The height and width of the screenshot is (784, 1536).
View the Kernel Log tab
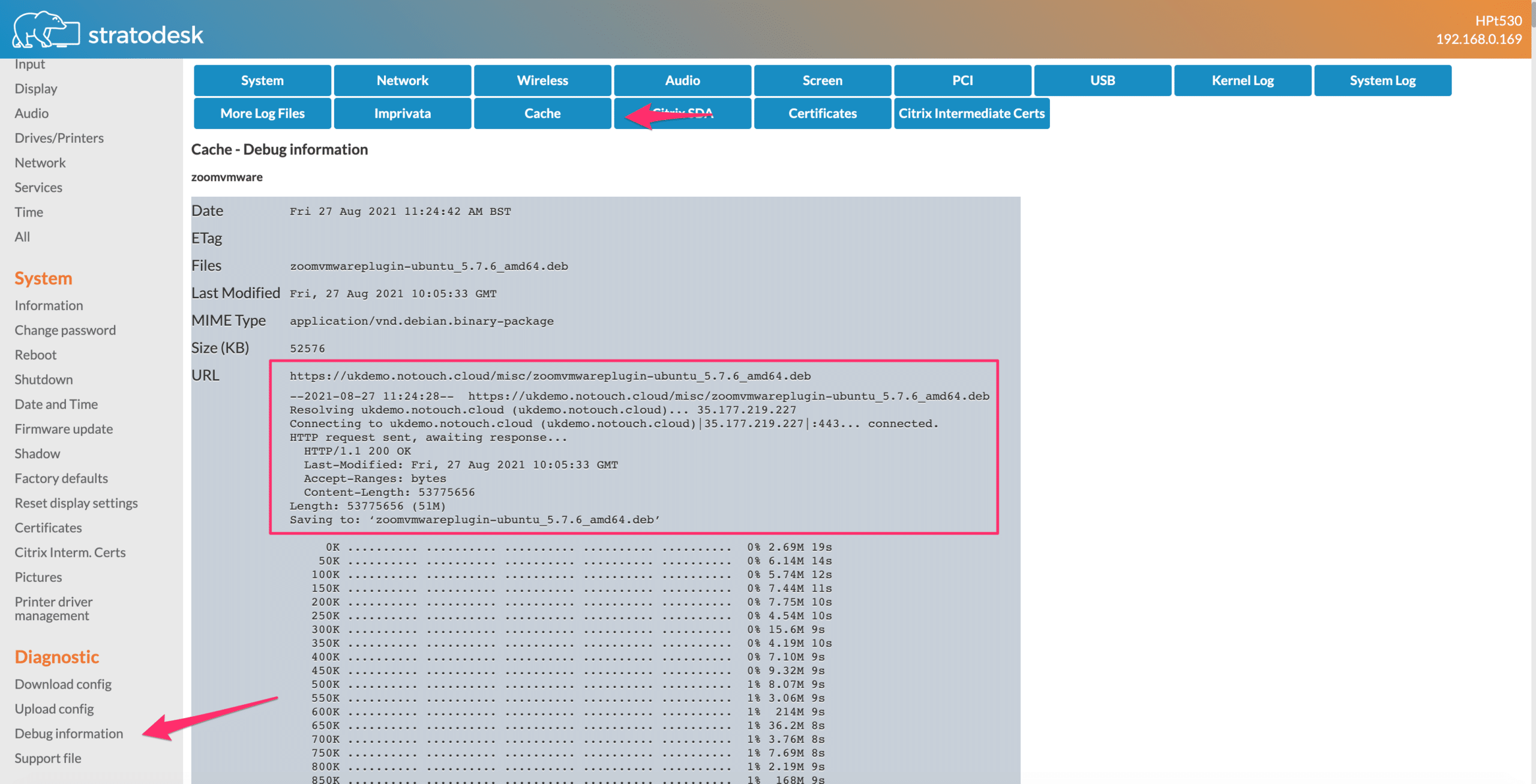coord(1243,80)
